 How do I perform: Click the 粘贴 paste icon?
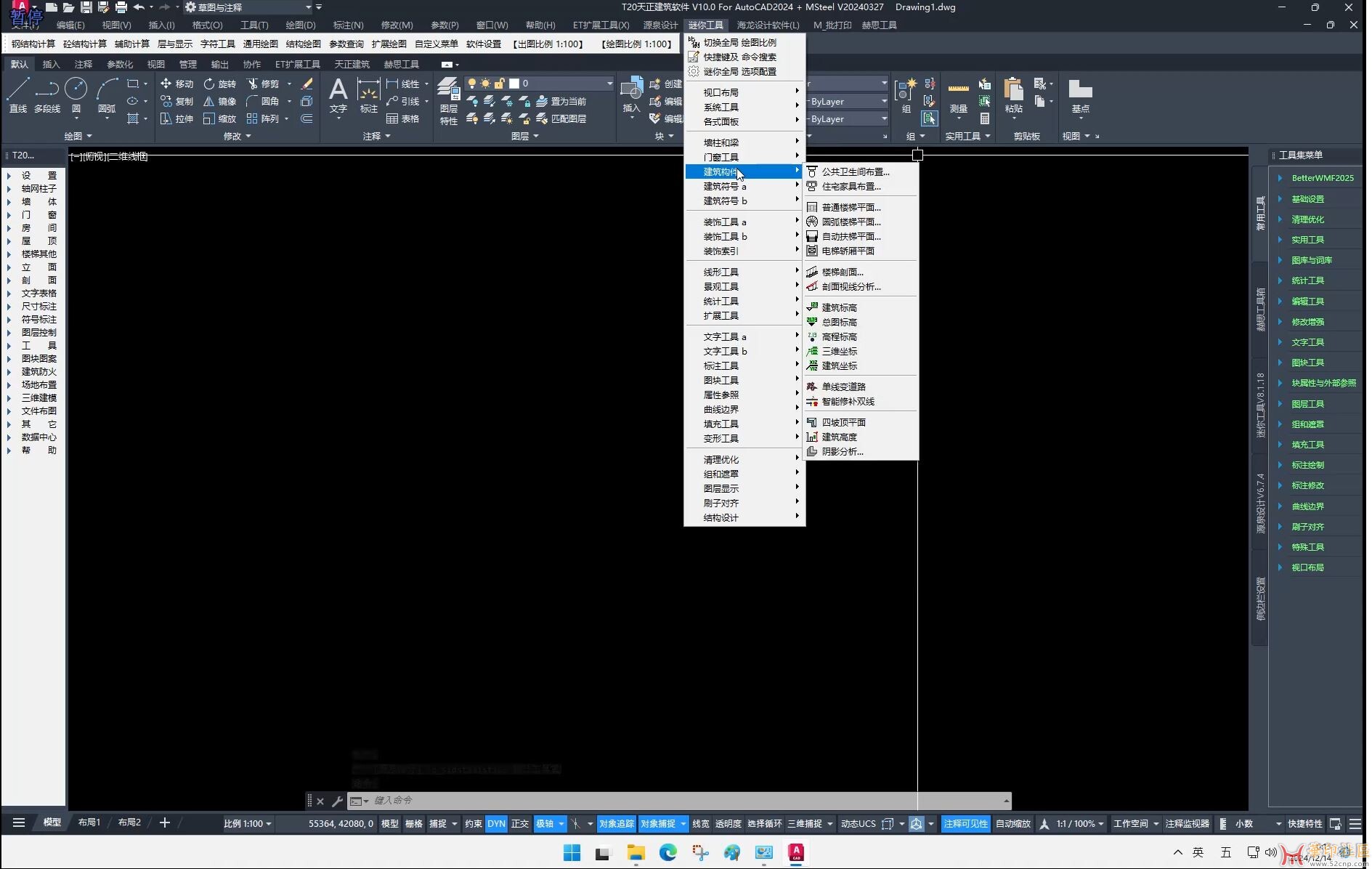[x=1014, y=96]
